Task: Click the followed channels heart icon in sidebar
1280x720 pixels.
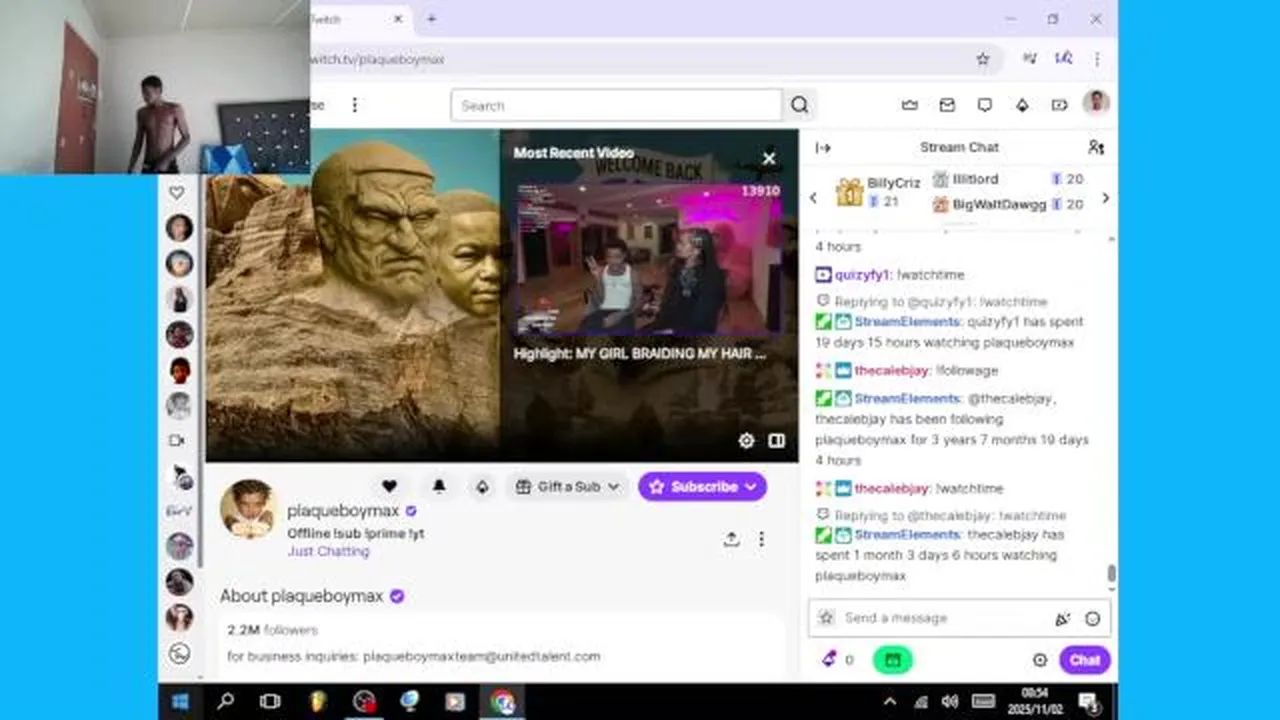Action: point(177,192)
